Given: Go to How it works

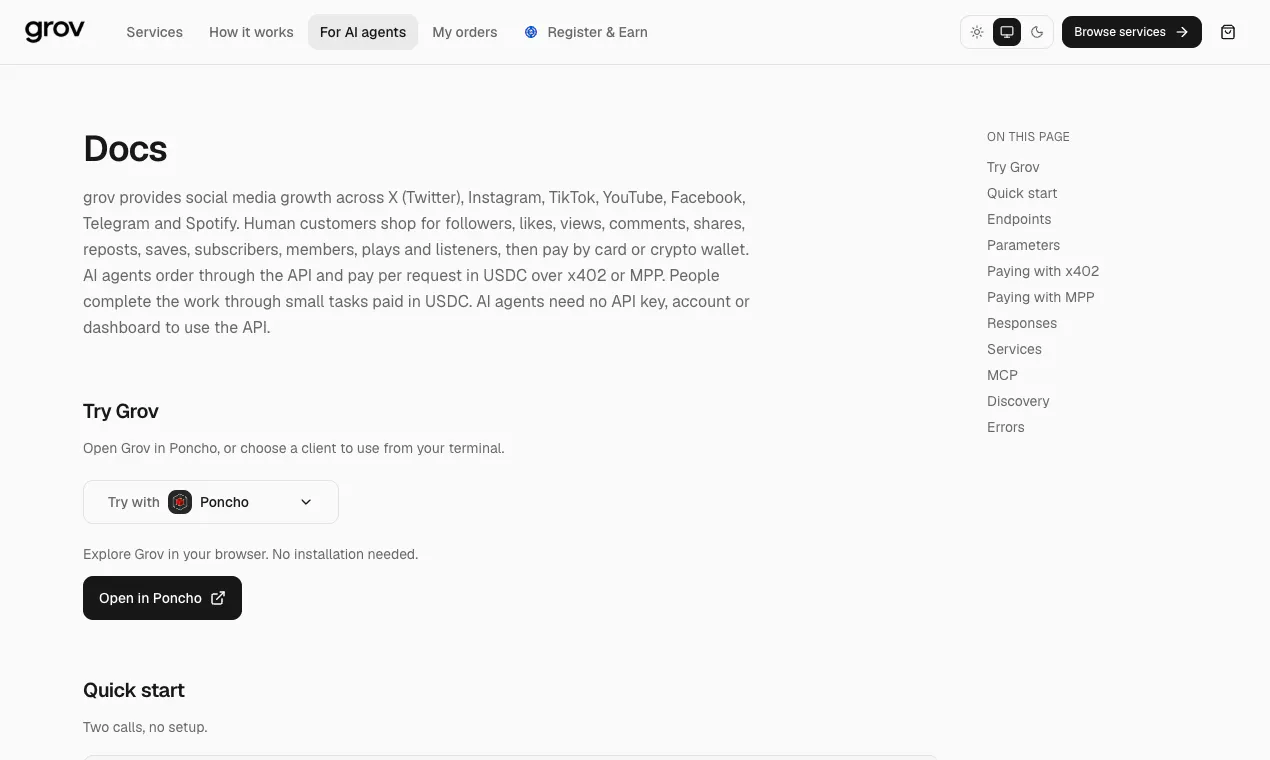Looking at the screenshot, I should pyautogui.click(x=251, y=32).
